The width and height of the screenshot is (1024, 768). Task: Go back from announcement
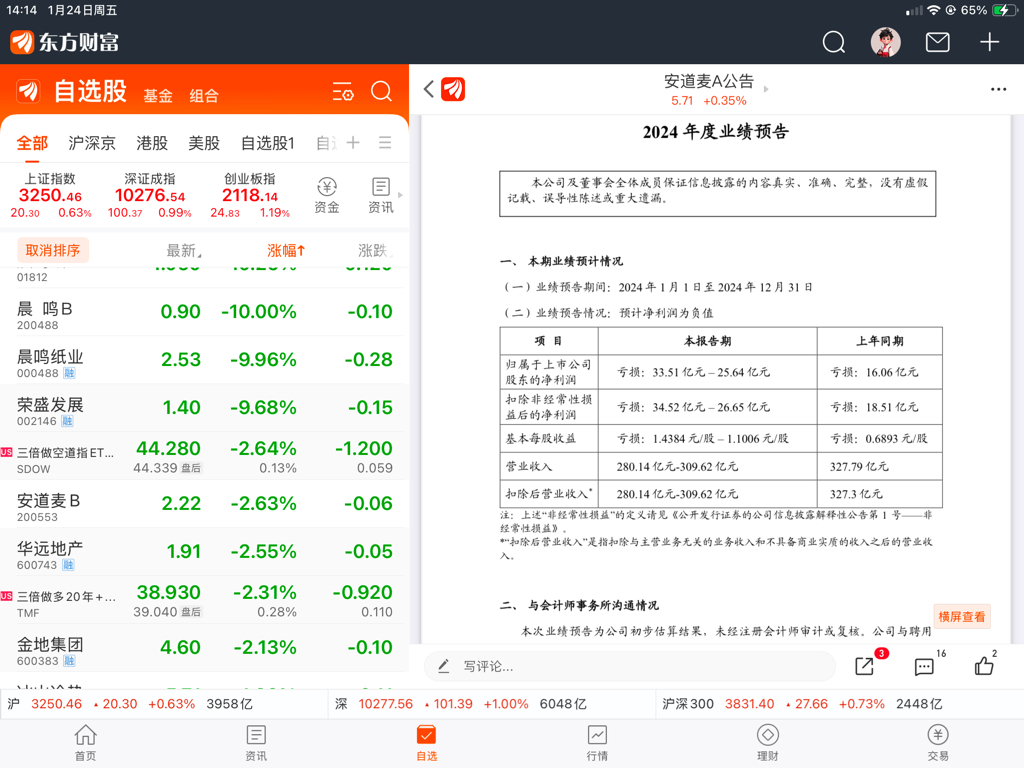coord(429,89)
